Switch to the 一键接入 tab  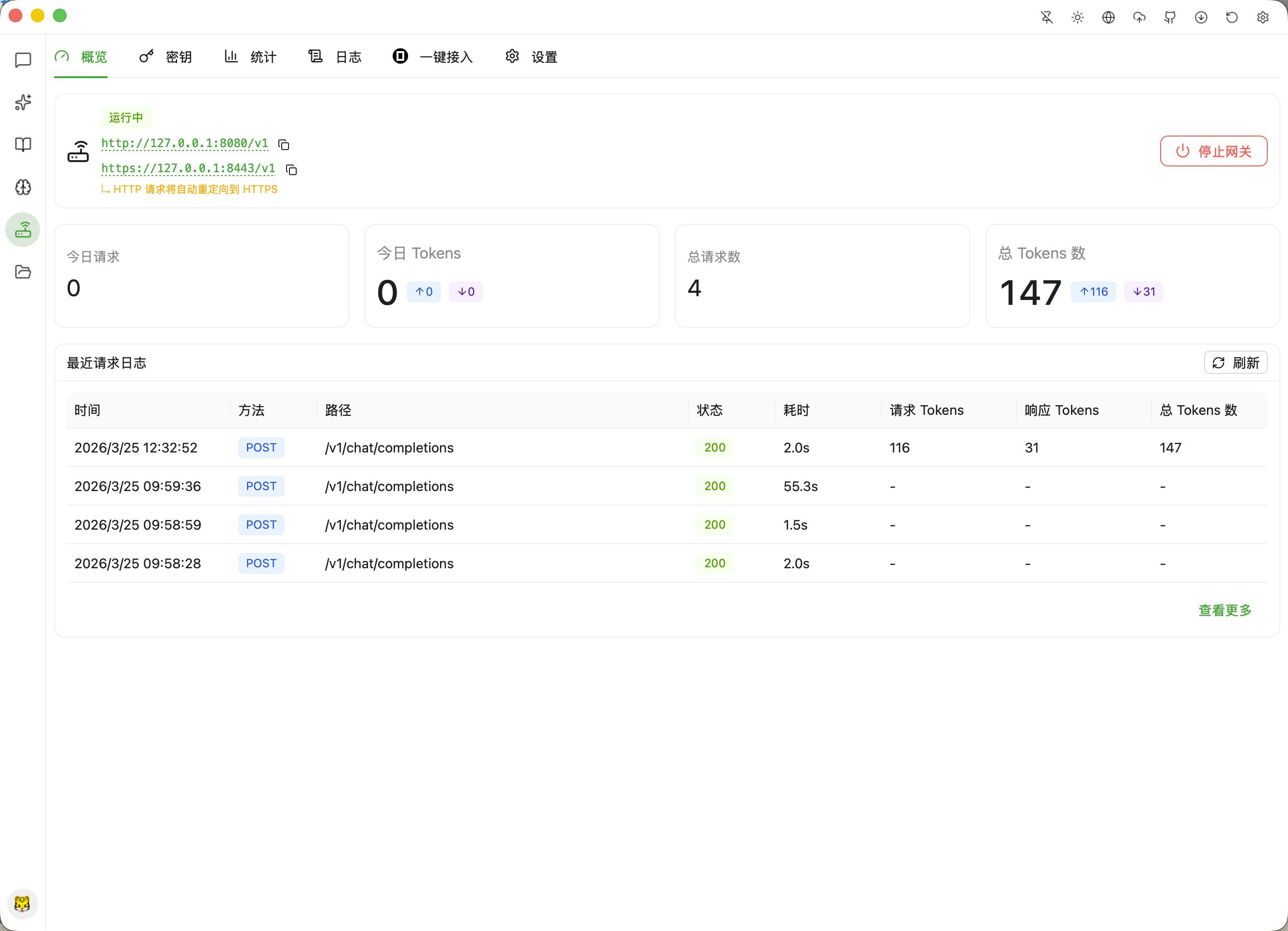(x=433, y=56)
